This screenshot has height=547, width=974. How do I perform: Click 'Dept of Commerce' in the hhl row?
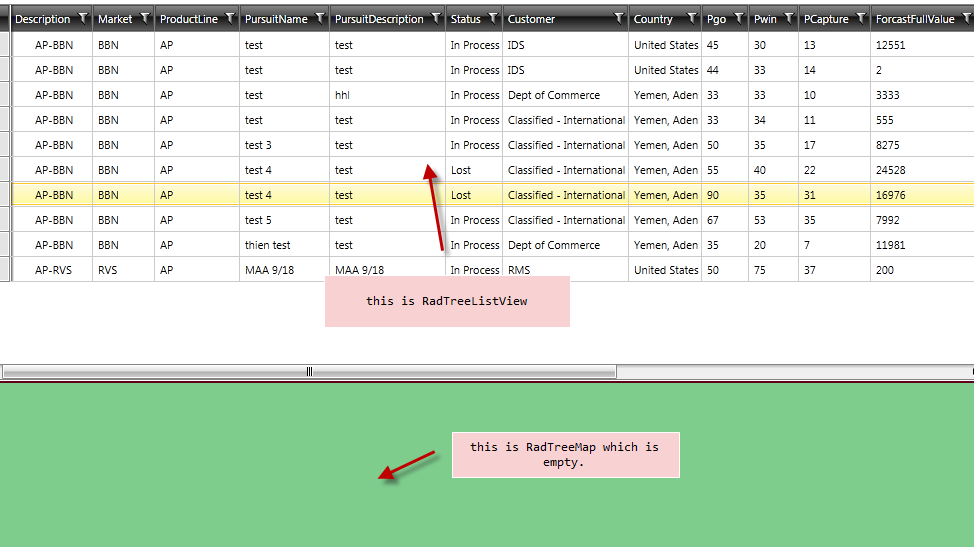click(553, 95)
